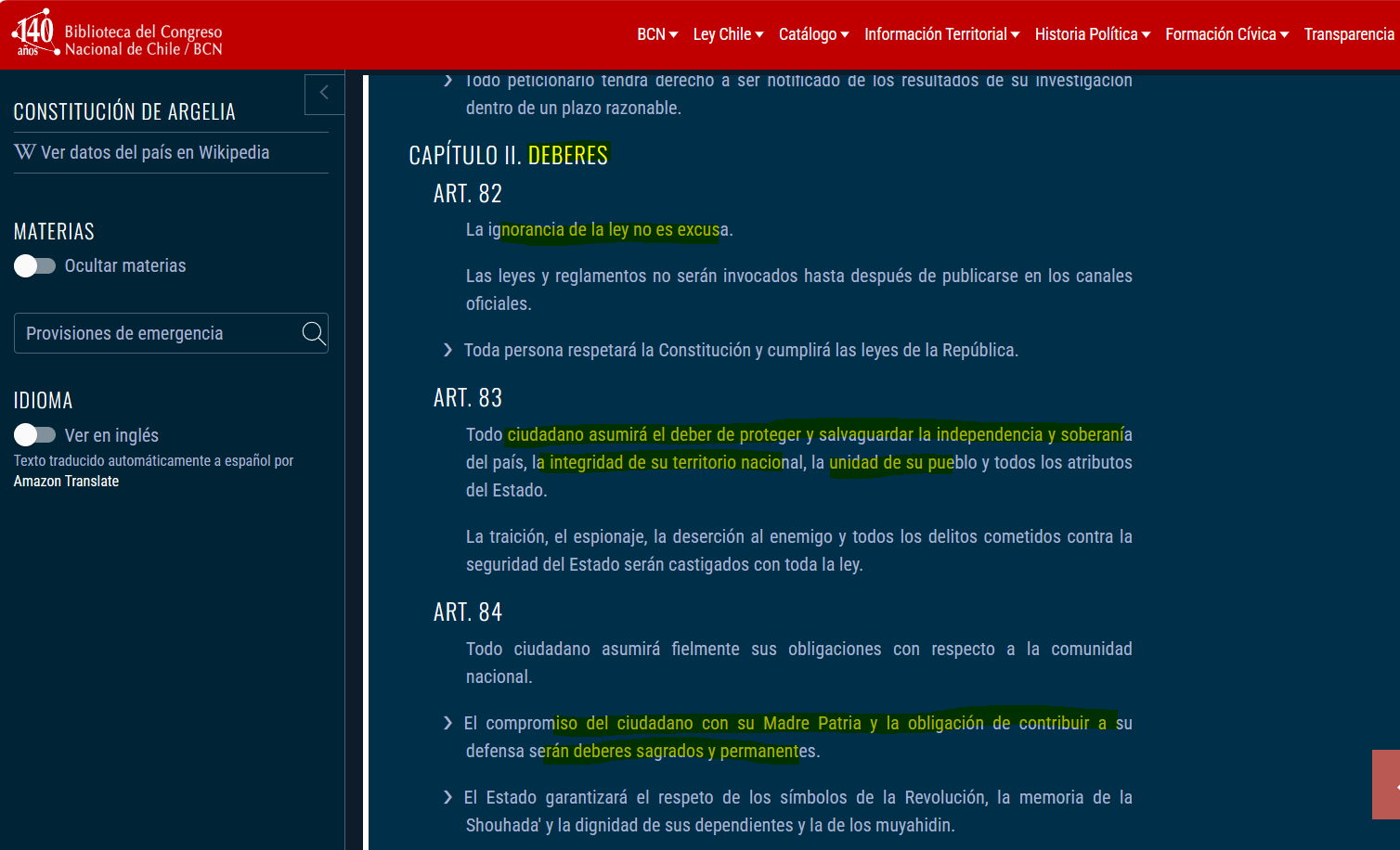The height and width of the screenshot is (850, 1400).
Task: Expand the 'El compromiso del ciudadano' chevron
Action: tap(448, 723)
